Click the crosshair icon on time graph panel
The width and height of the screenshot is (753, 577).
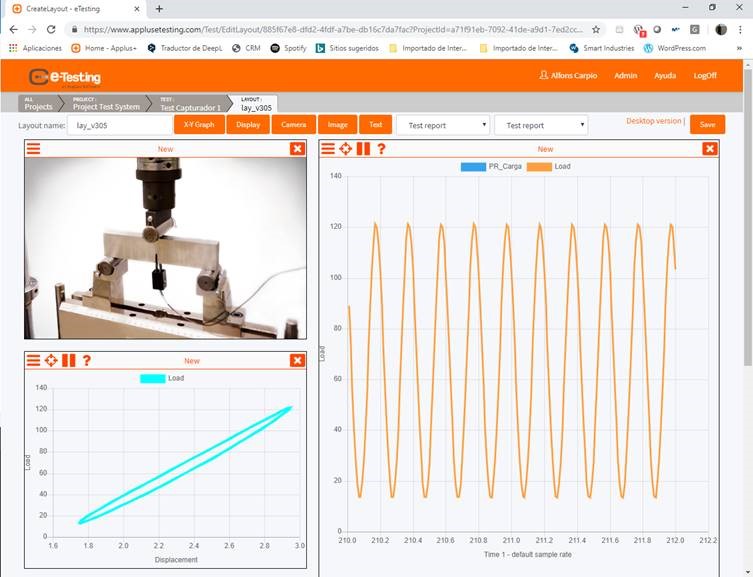click(346, 149)
